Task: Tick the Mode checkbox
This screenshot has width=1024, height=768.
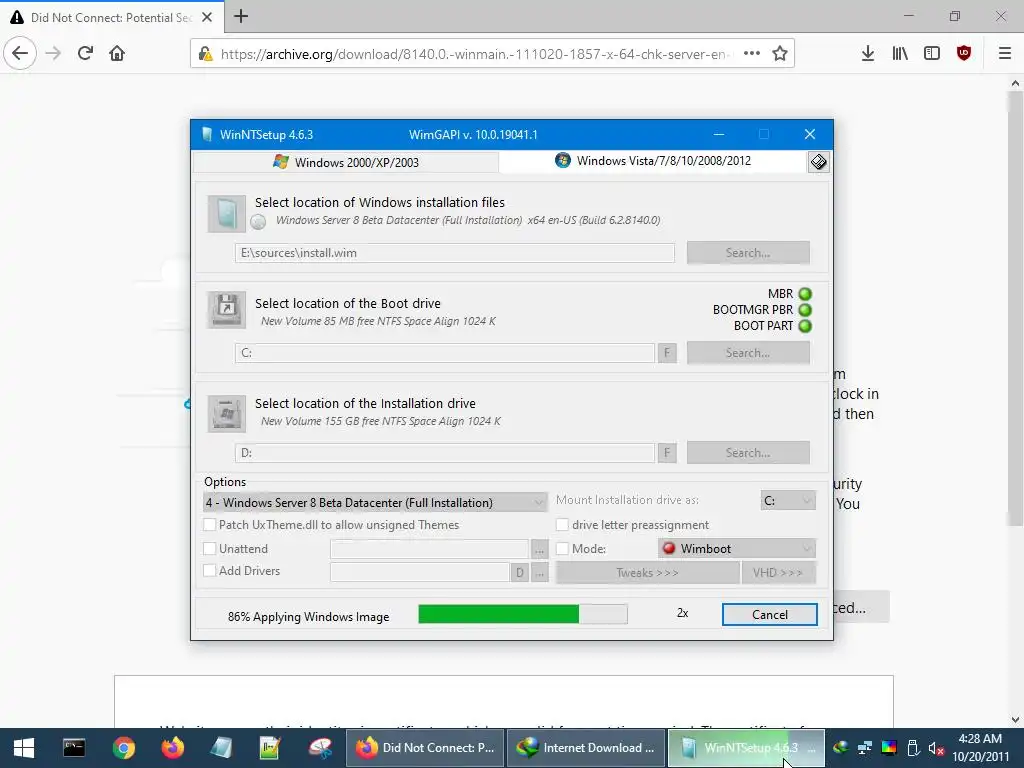Action: pyautogui.click(x=562, y=549)
